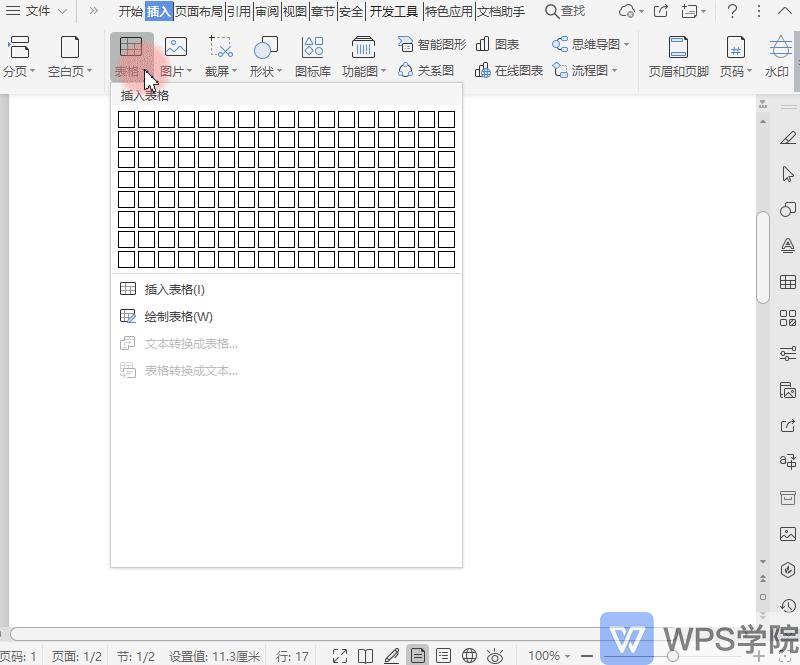Switch to the 页面布局 ribbon tab
800x665 pixels.
pos(199,11)
